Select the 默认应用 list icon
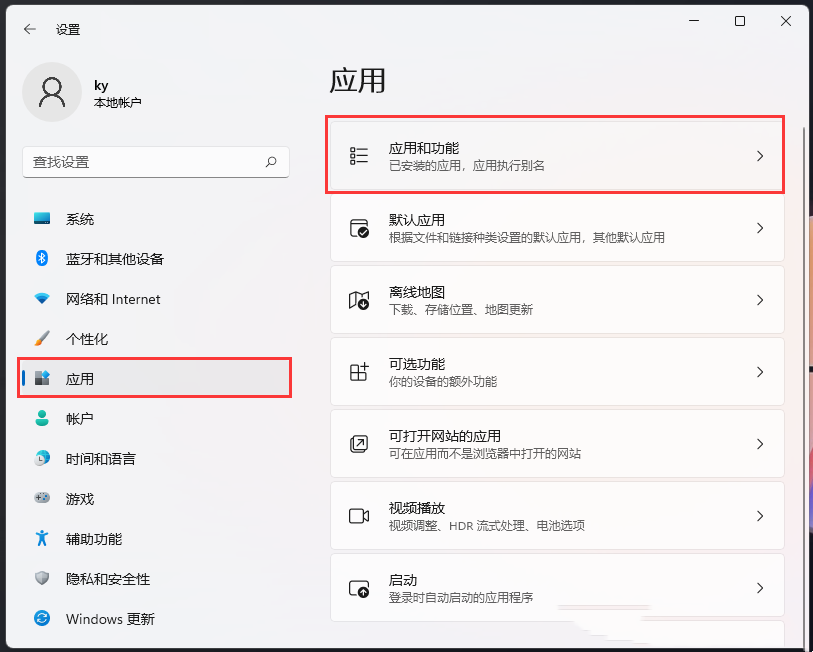 coord(359,228)
